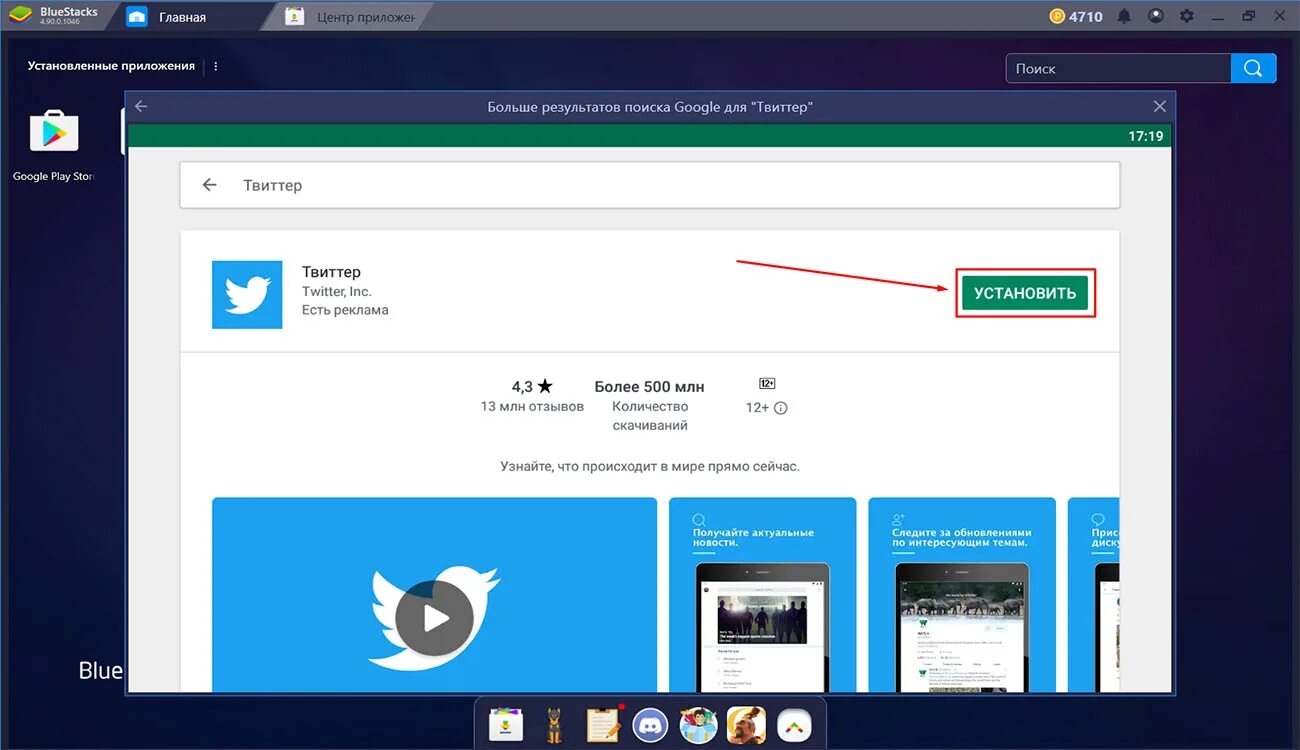Viewport: 1300px width, 750px height.
Task: Click the 'Установленные приложения' heading
Action: tap(111, 66)
